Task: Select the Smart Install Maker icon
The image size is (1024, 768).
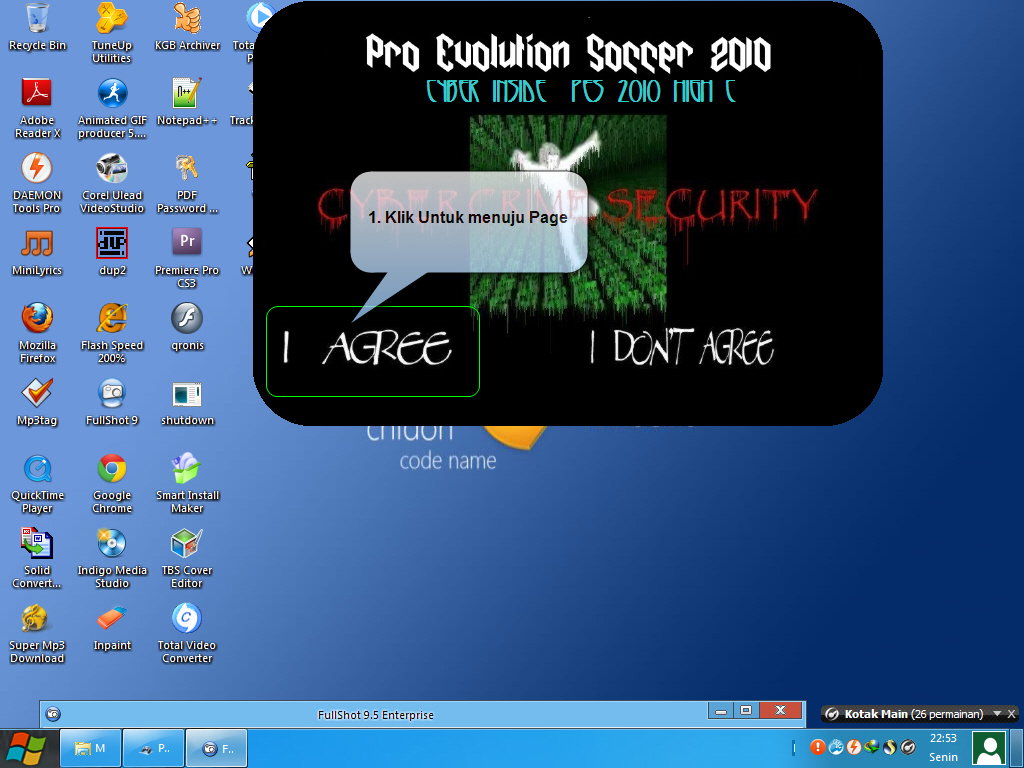Action: [187, 483]
